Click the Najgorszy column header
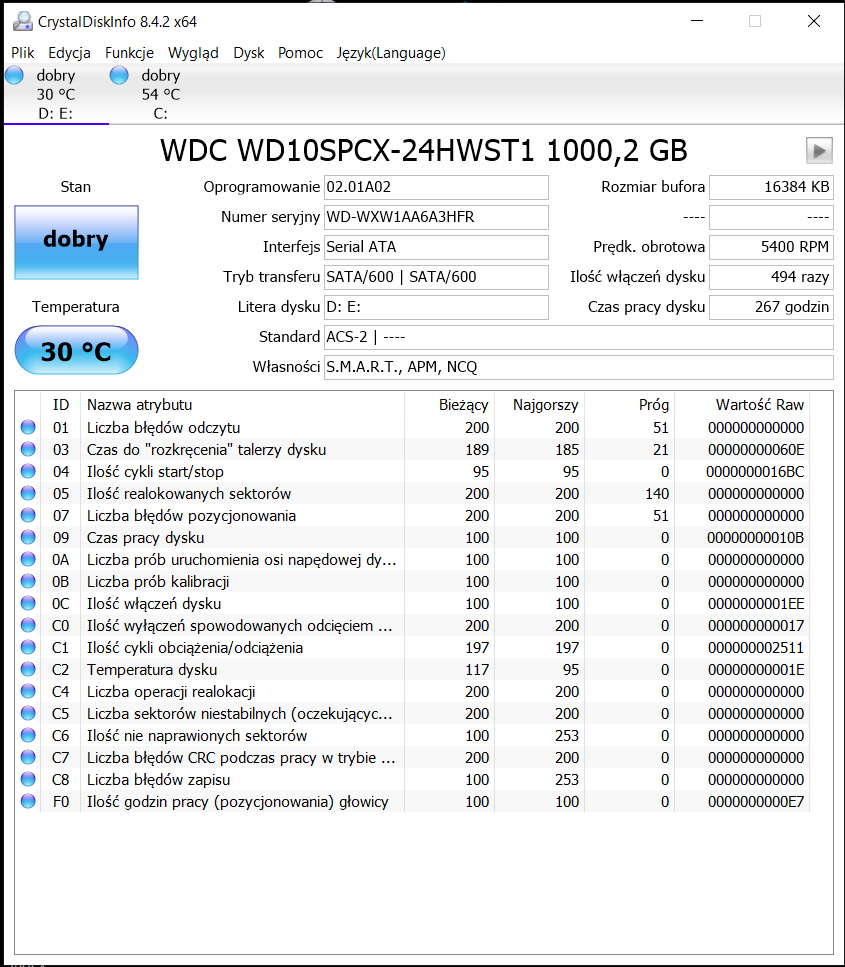Screen dimensions: 845x967 [539, 405]
